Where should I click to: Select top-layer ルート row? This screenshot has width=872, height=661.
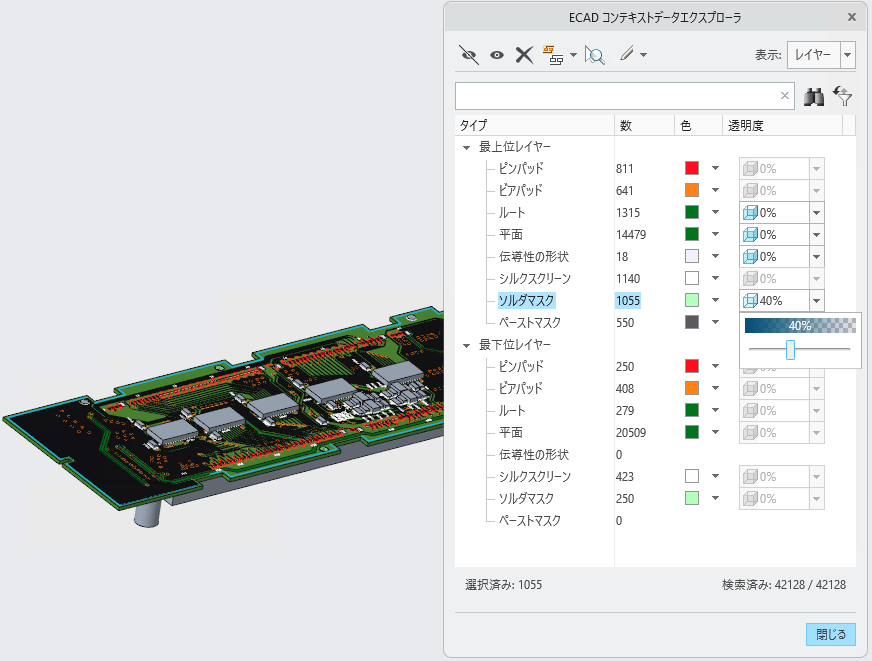tap(512, 212)
